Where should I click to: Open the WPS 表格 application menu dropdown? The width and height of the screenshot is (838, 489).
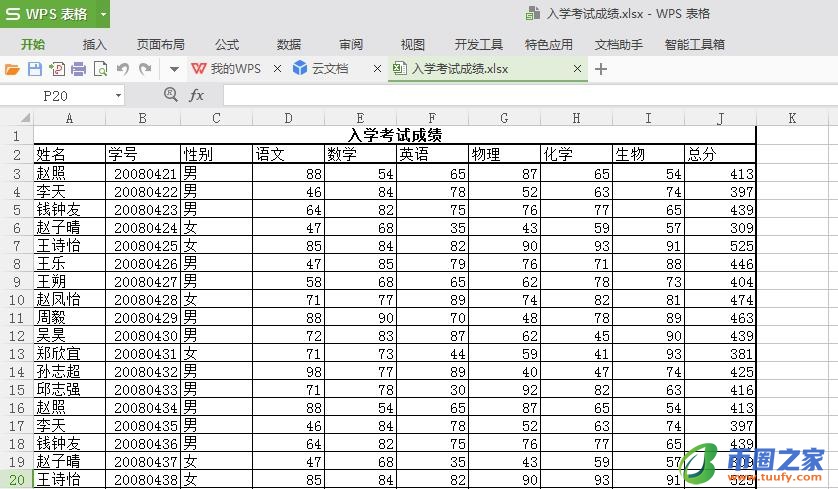103,14
